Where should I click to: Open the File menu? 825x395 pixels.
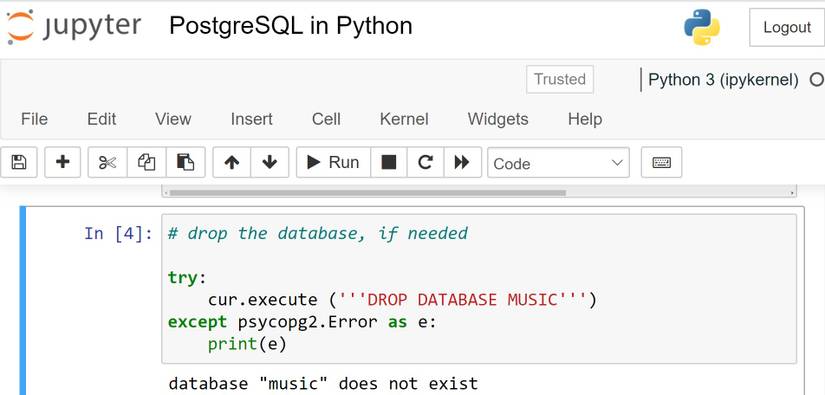34,119
